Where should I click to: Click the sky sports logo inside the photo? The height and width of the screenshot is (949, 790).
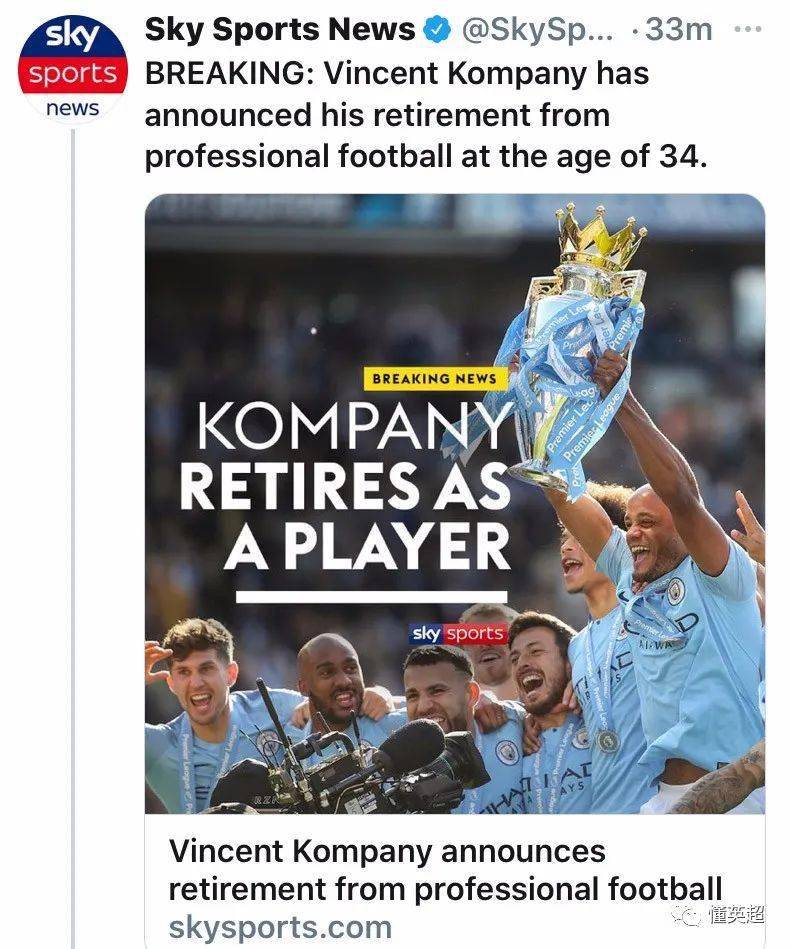459,634
